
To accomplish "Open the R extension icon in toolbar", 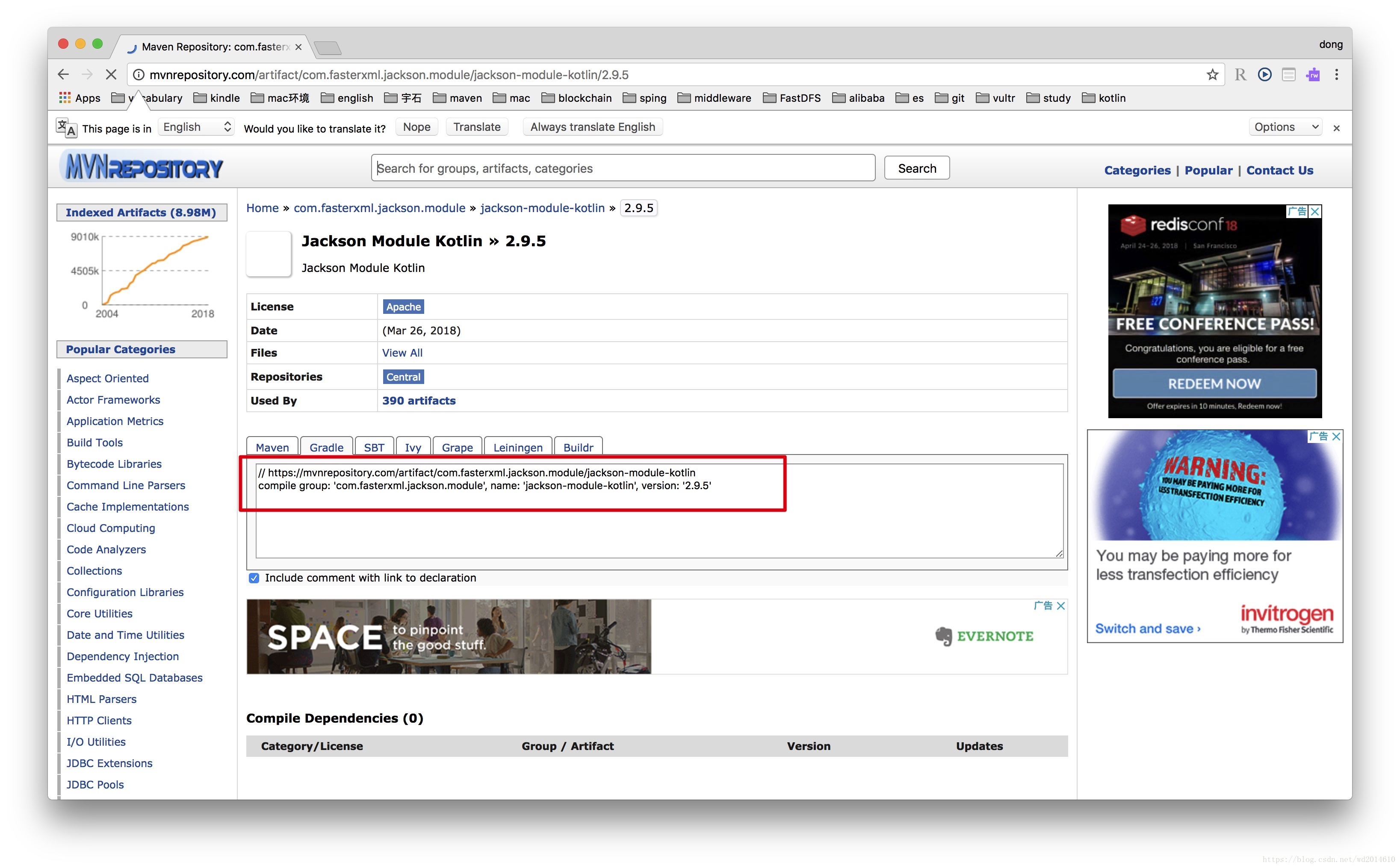I will click(x=1240, y=75).
